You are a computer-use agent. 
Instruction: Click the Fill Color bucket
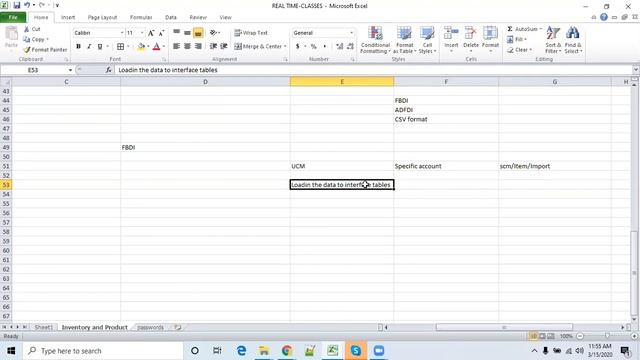[x=141, y=47]
